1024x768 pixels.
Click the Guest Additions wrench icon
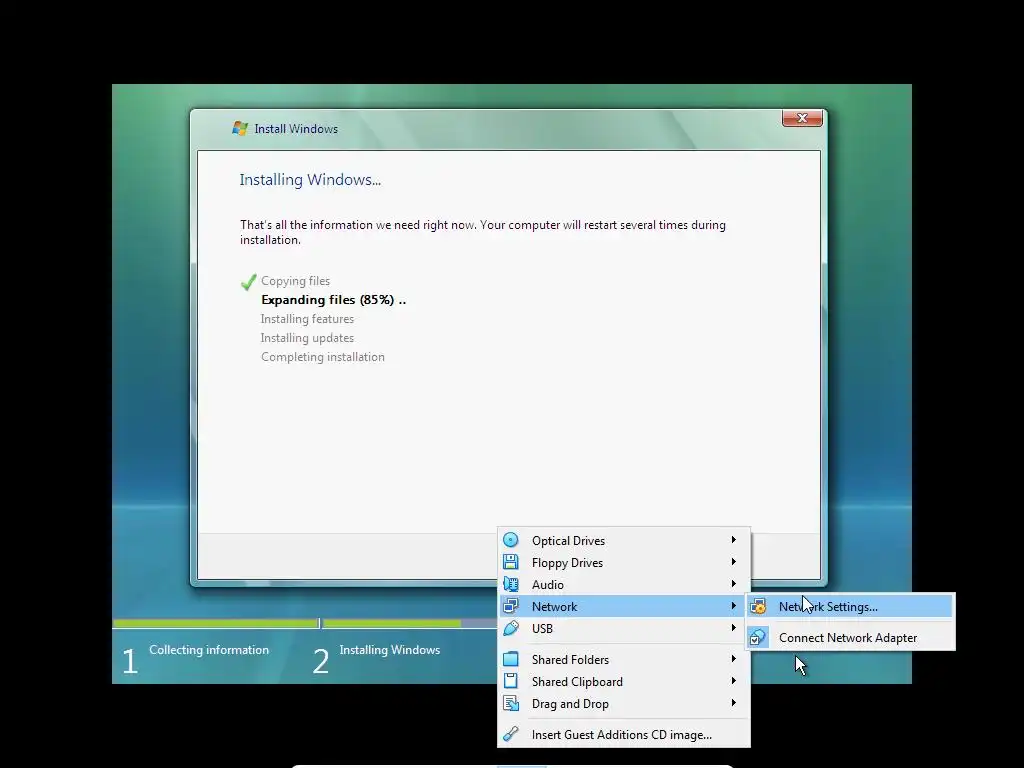(x=511, y=734)
